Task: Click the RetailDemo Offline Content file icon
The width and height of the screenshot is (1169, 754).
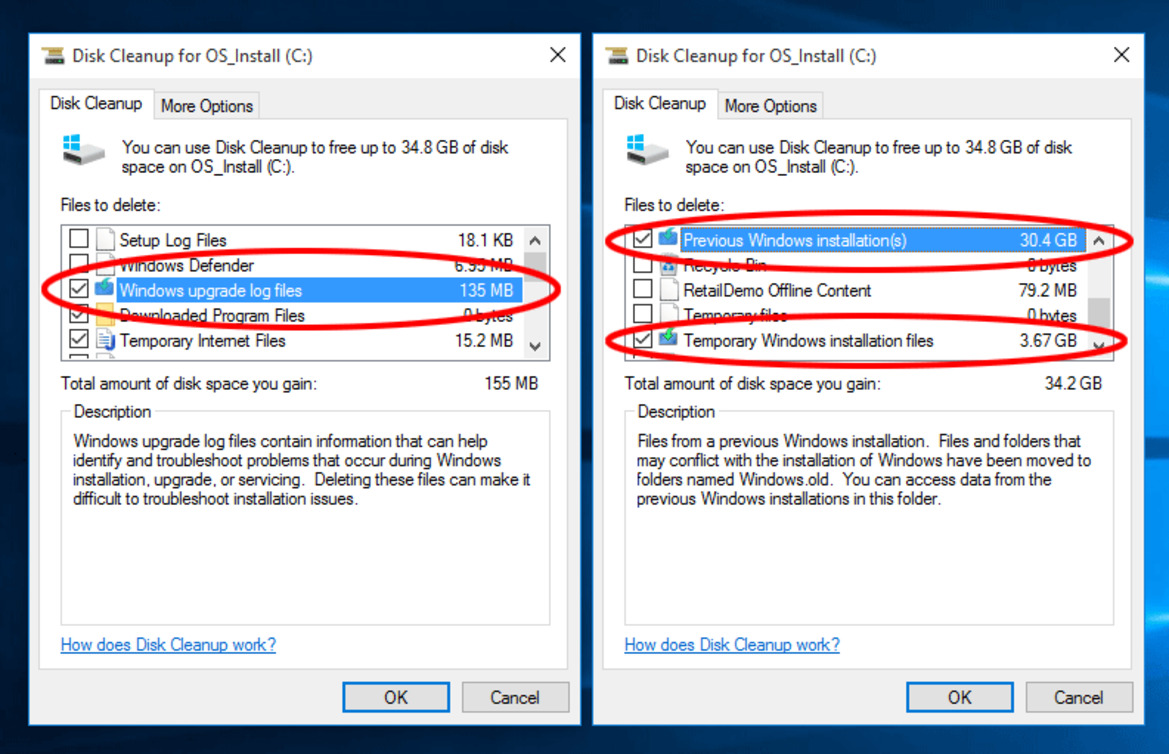Action: 669,289
